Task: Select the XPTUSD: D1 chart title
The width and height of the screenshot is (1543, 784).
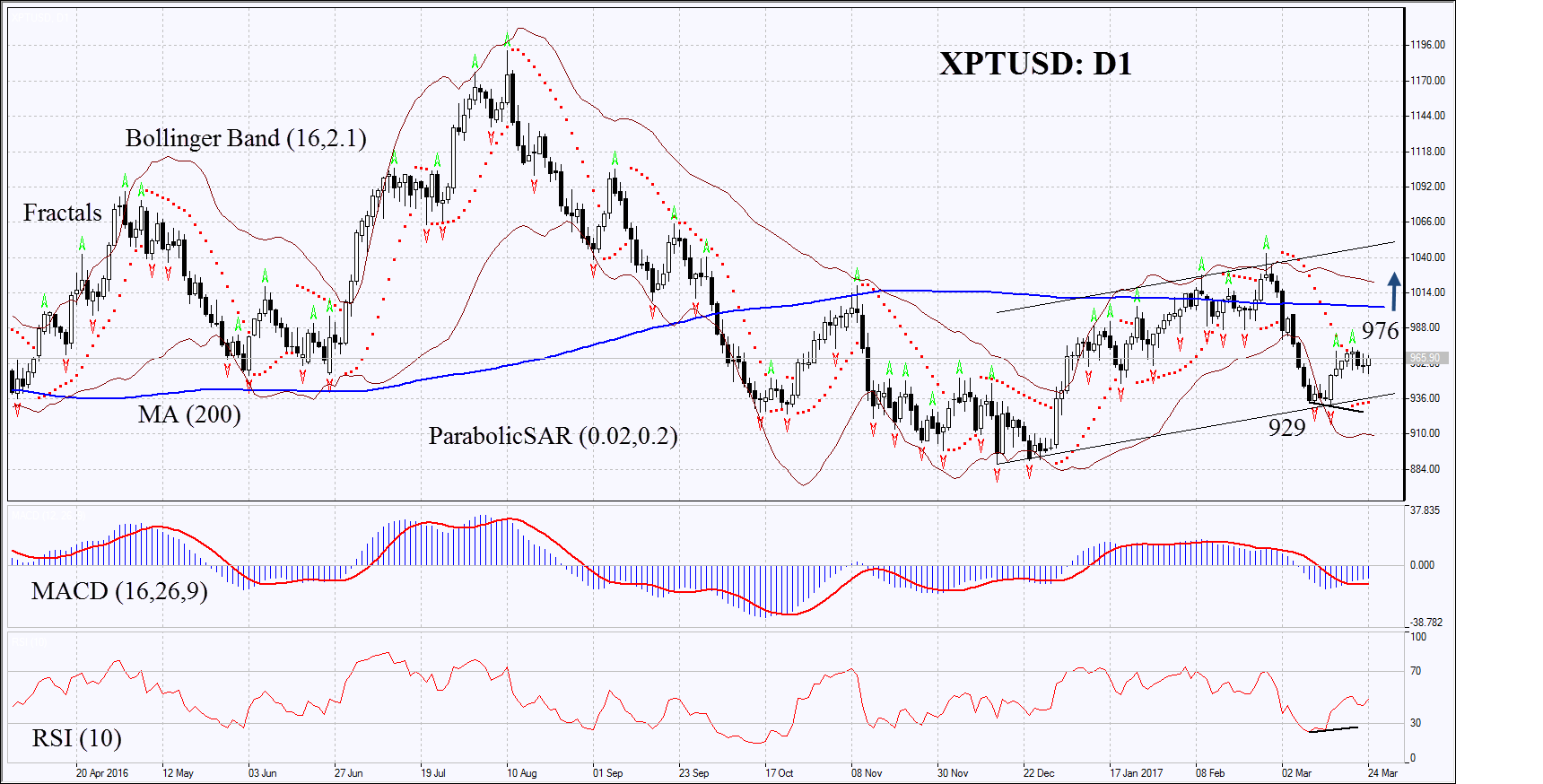Action: click(1035, 64)
